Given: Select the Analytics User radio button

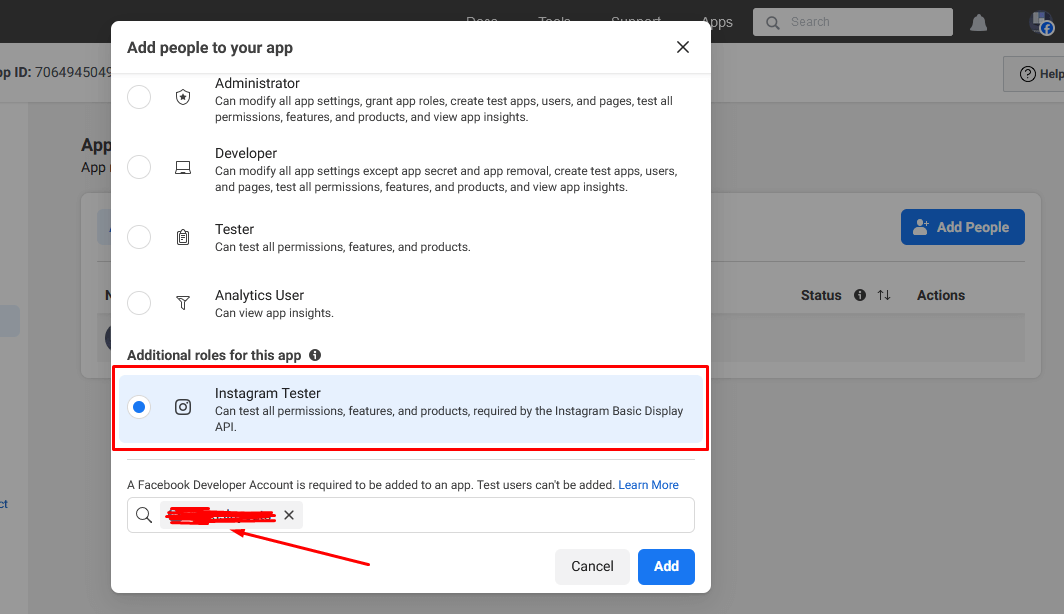Looking at the screenshot, I should point(139,303).
